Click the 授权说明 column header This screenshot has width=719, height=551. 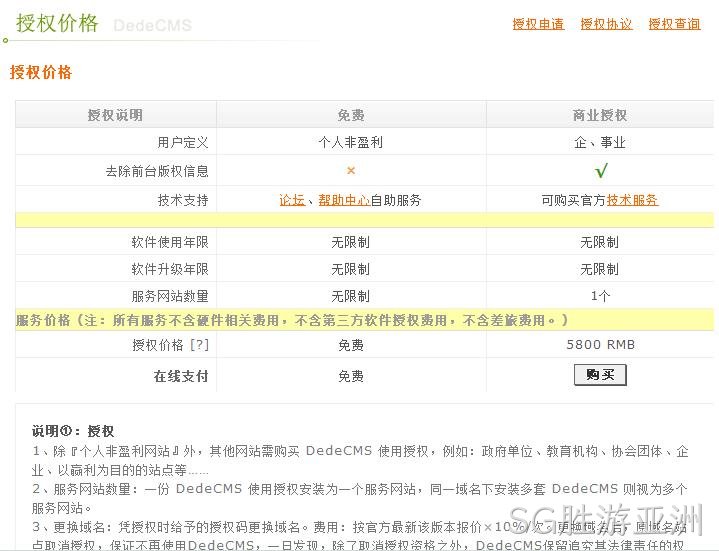(x=115, y=115)
